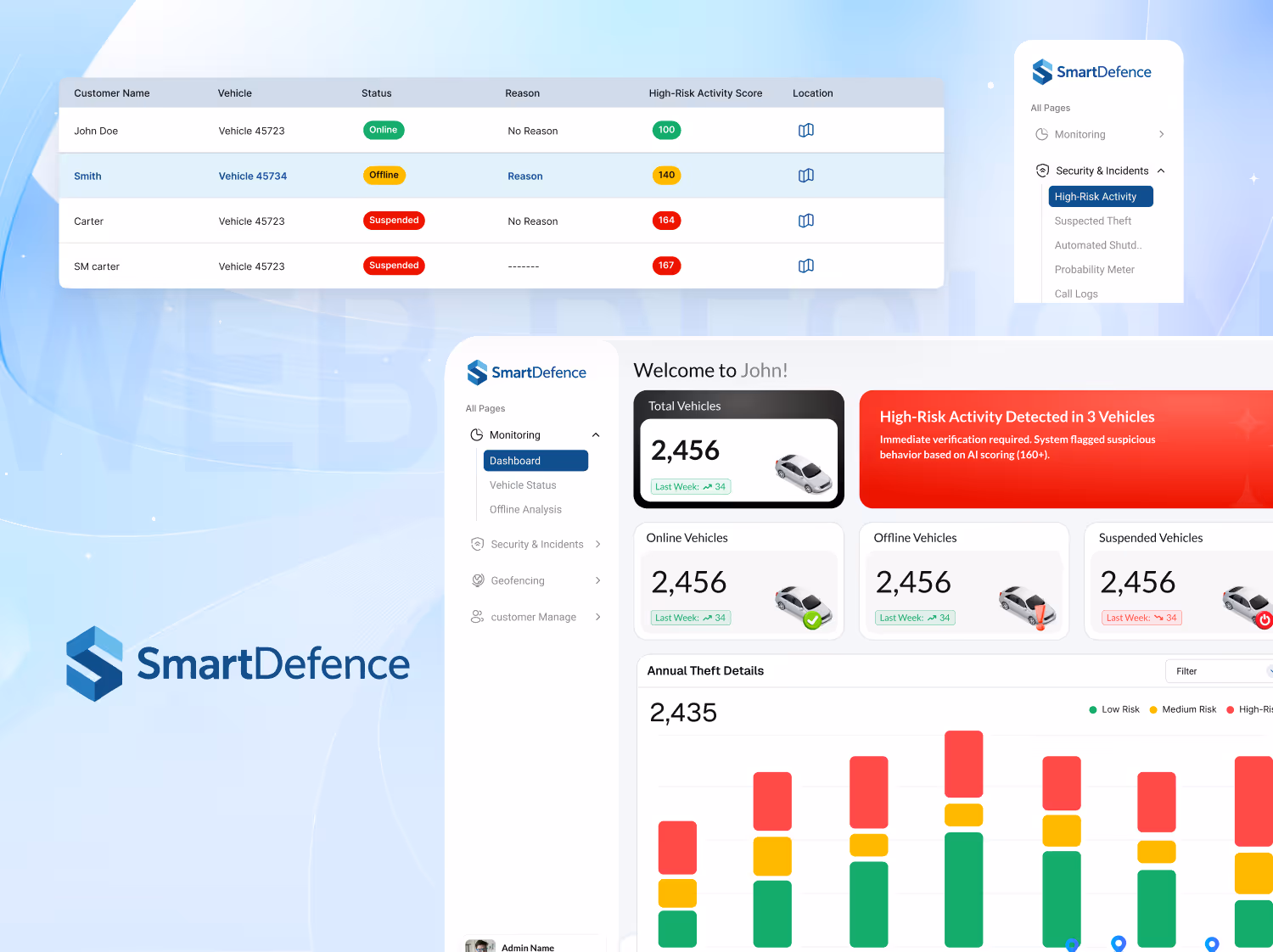Click the SmartDefence logo in dashboard sidebar
The height and width of the screenshot is (952, 1273).
coord(526,372)
